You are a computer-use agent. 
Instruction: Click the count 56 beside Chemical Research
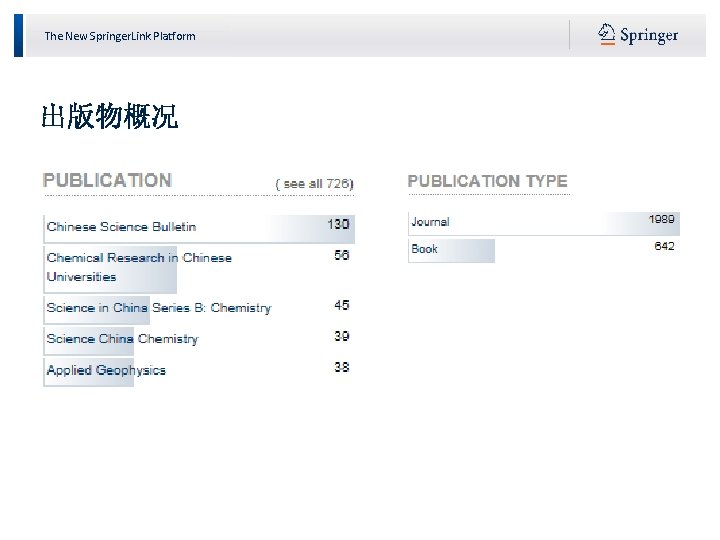click(342, 255)
